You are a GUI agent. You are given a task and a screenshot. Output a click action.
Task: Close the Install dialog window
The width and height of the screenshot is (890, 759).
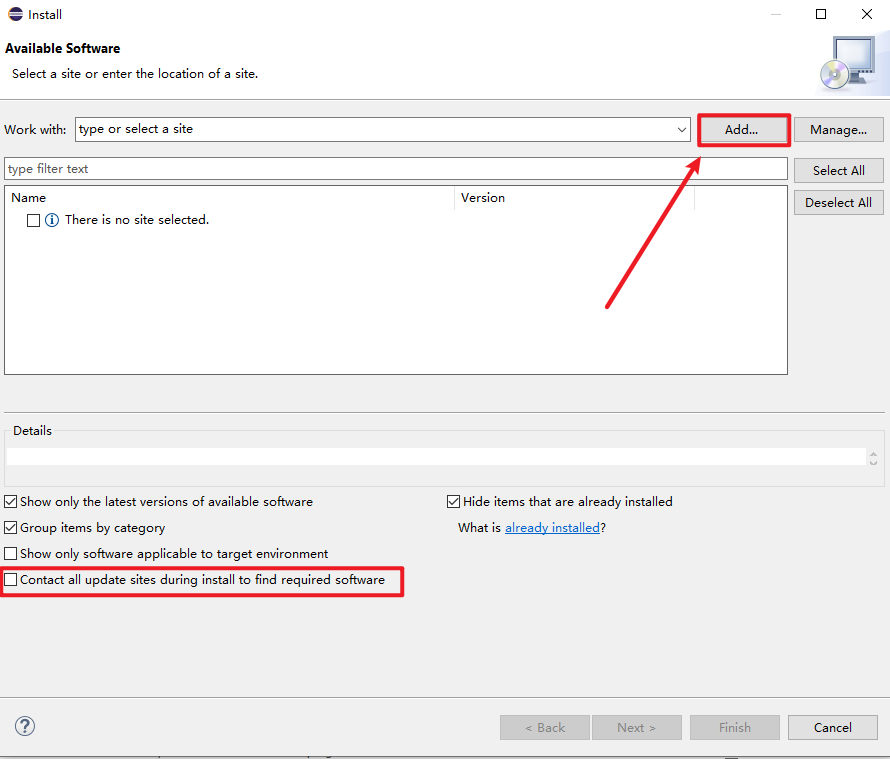866,14
